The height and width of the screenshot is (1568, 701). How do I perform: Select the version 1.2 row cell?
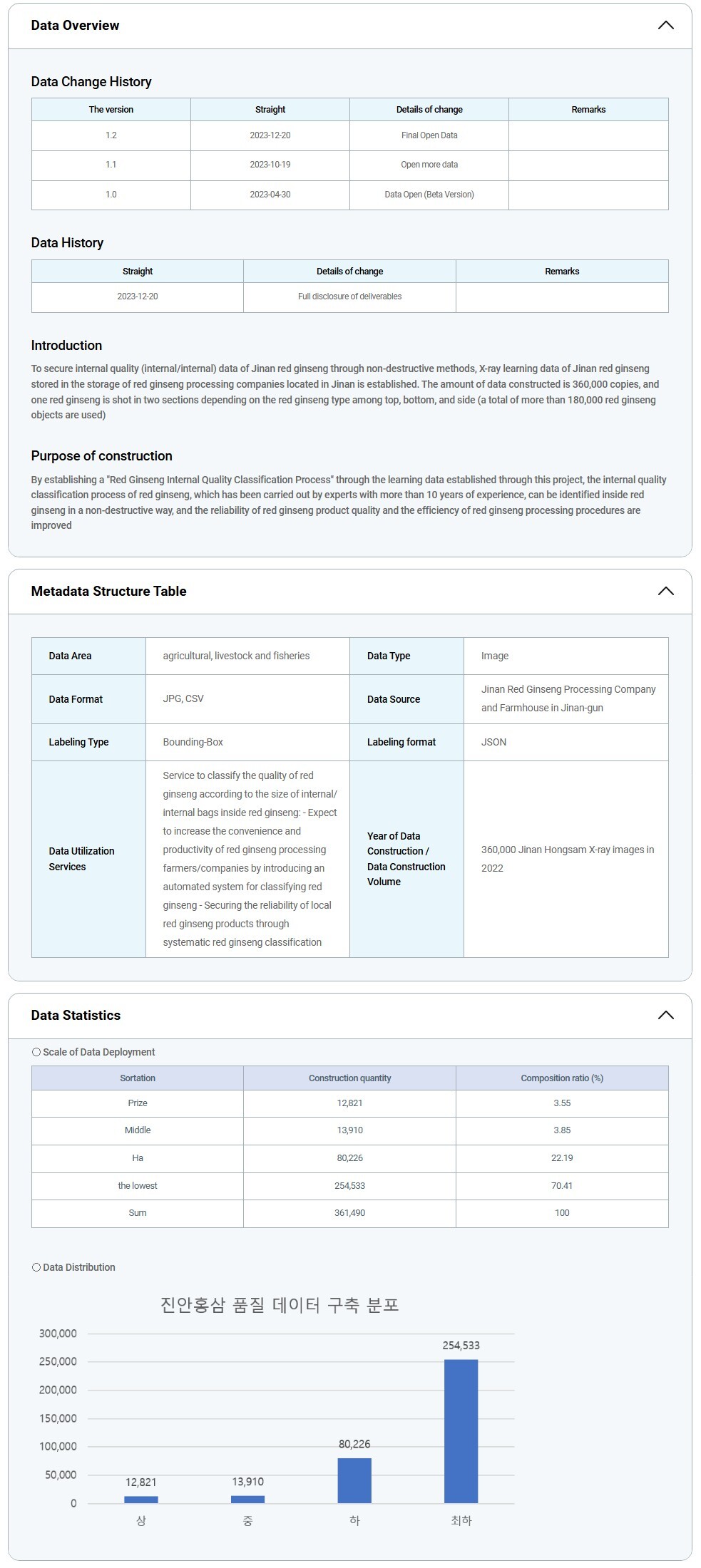111,135
